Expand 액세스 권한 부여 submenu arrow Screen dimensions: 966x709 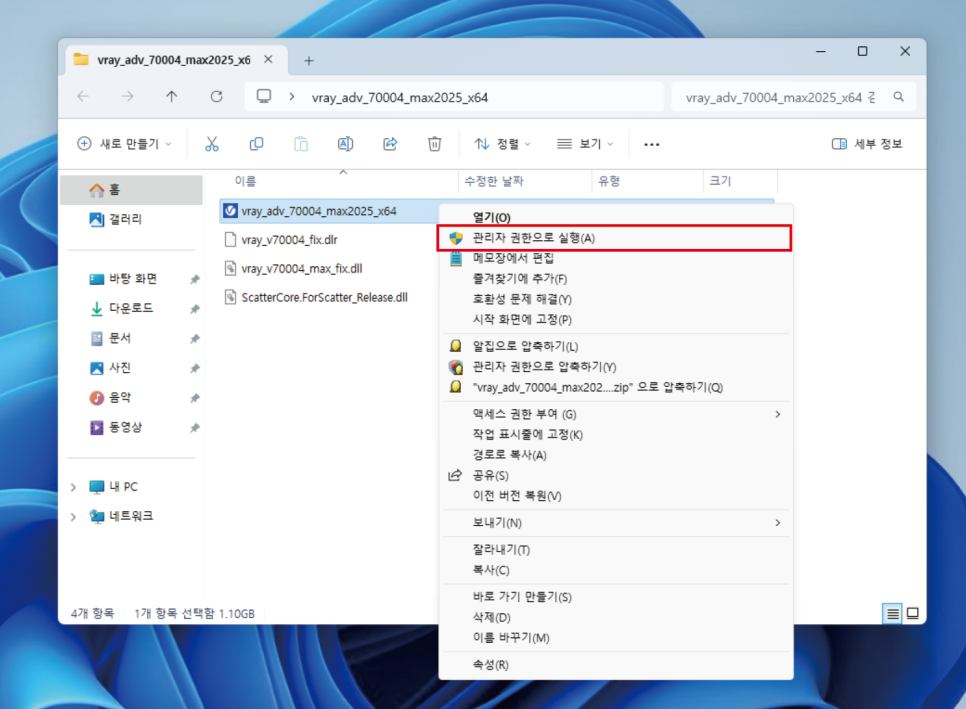click(x=777, y=414)
